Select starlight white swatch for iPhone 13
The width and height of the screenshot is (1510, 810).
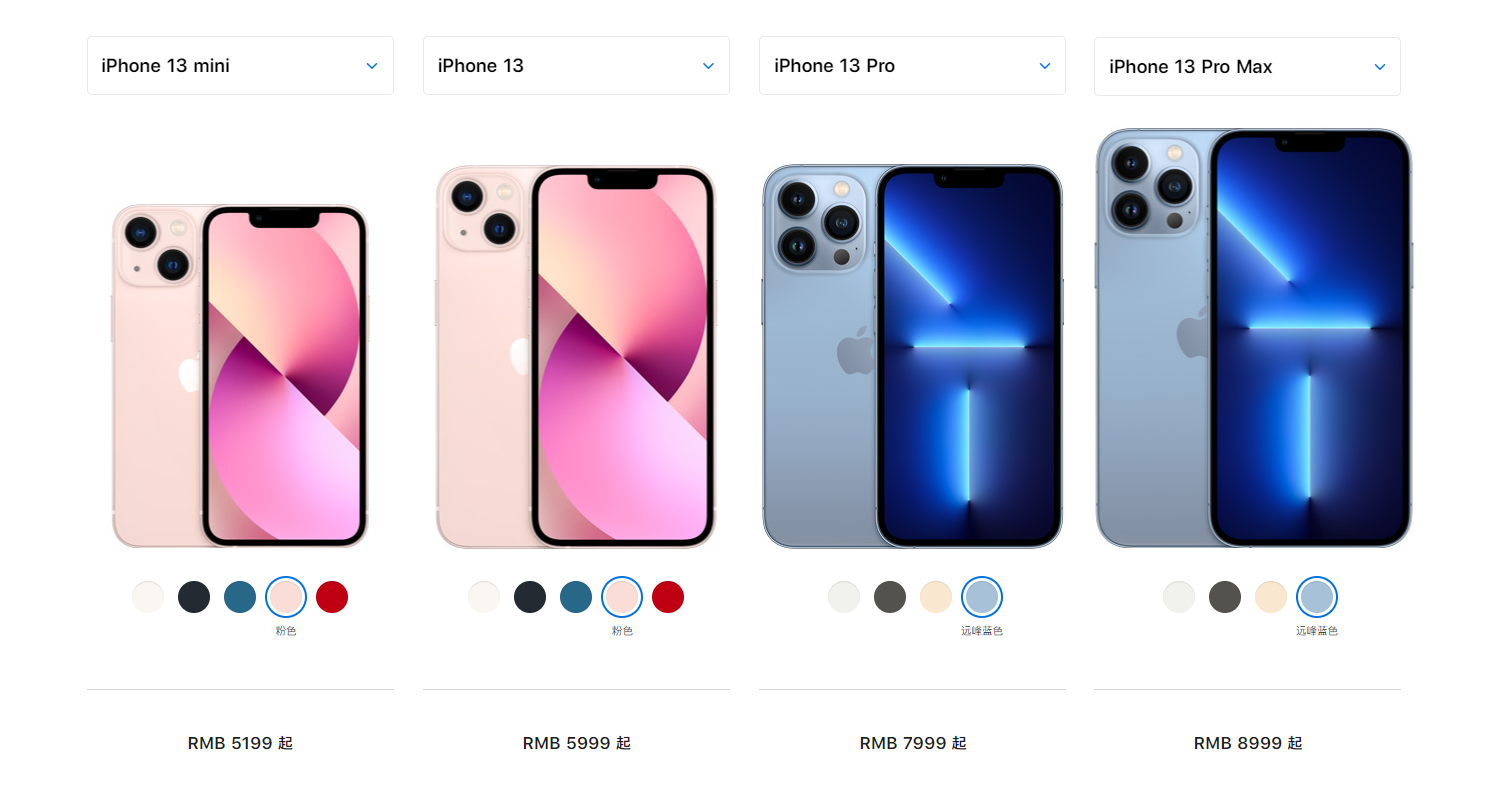pyautogui.click(x=484, y=597)
